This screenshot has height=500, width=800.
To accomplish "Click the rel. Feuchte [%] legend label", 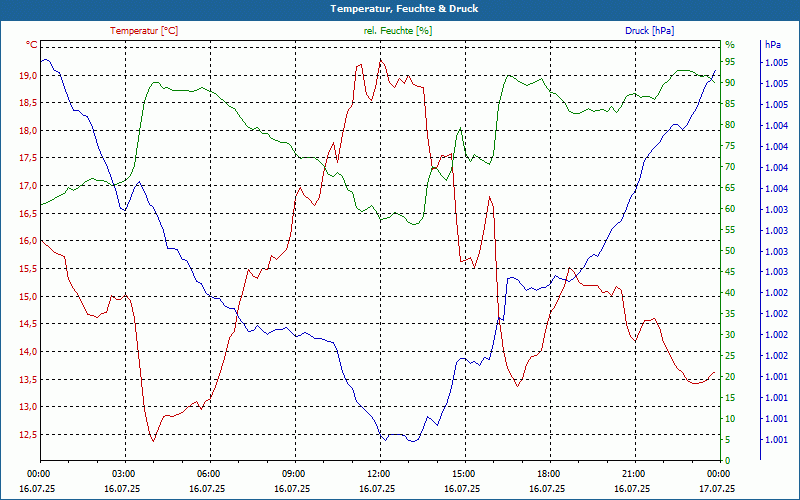I will [397, 31].
